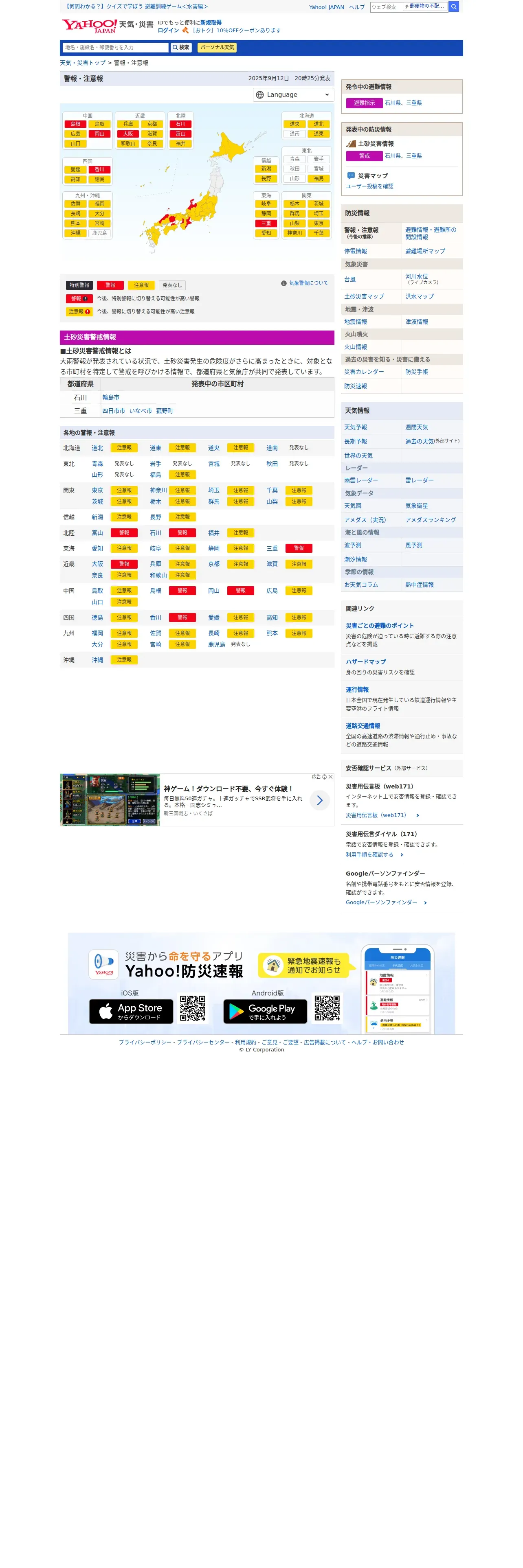The height and width of the screenshot is (1568, 523).
Task: Click the 避難指示 purple badge
Action: [x=364, y=103]
